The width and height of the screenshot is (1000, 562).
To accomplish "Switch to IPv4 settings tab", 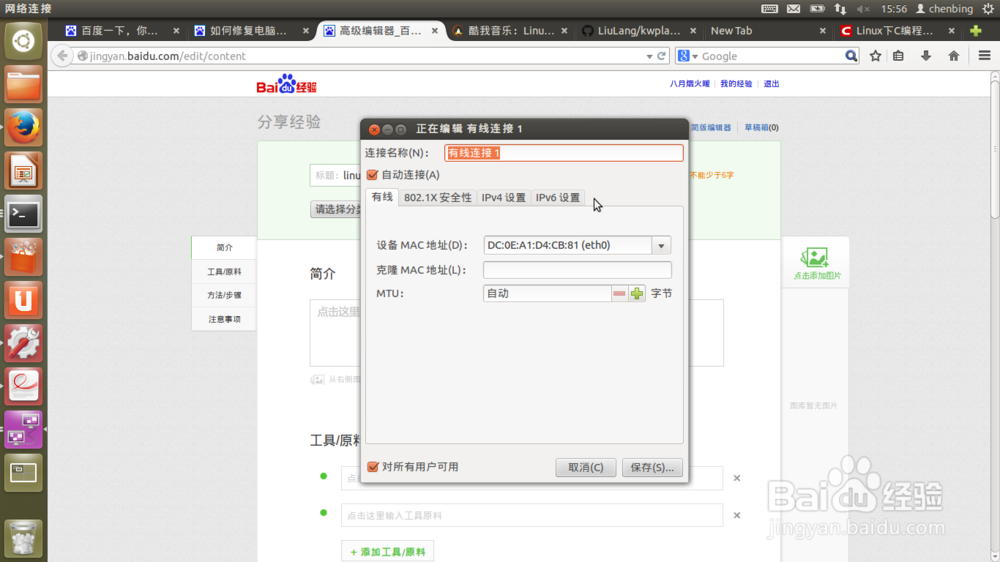I will (503, 198).
